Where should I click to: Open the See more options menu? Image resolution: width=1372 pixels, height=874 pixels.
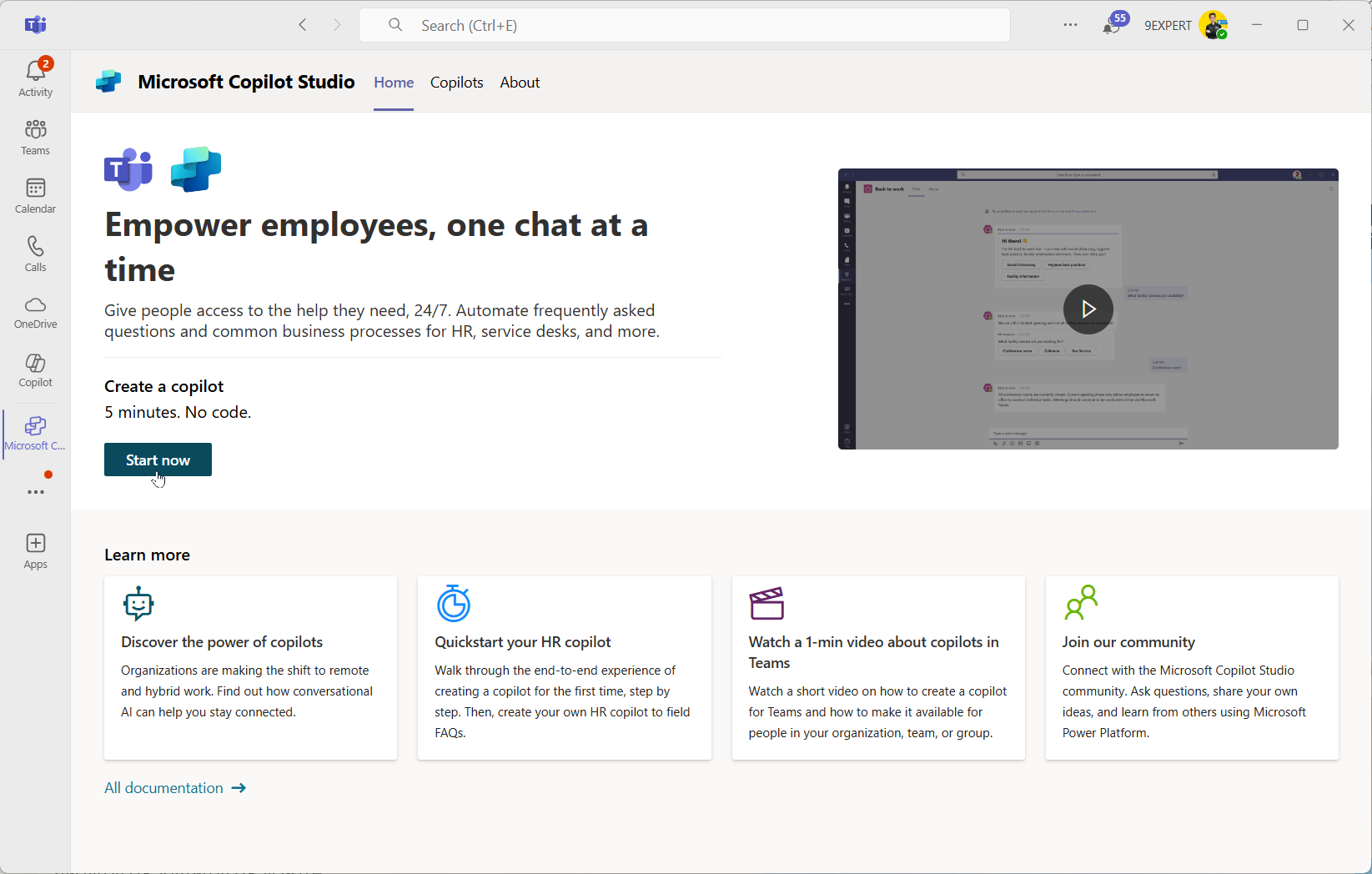point(1070,25)
